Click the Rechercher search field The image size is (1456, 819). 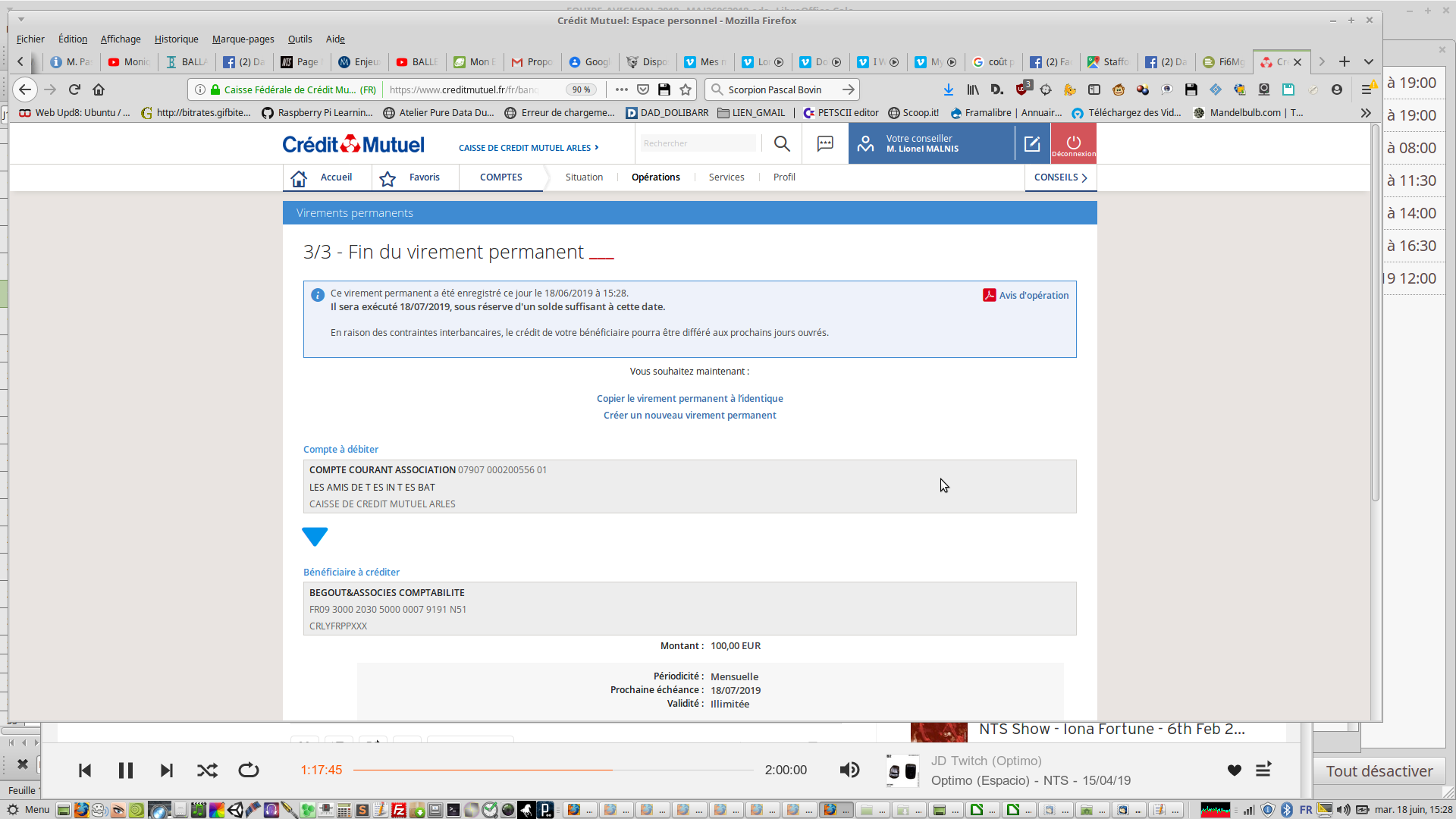pyautogui.click(x=697, y=143)
